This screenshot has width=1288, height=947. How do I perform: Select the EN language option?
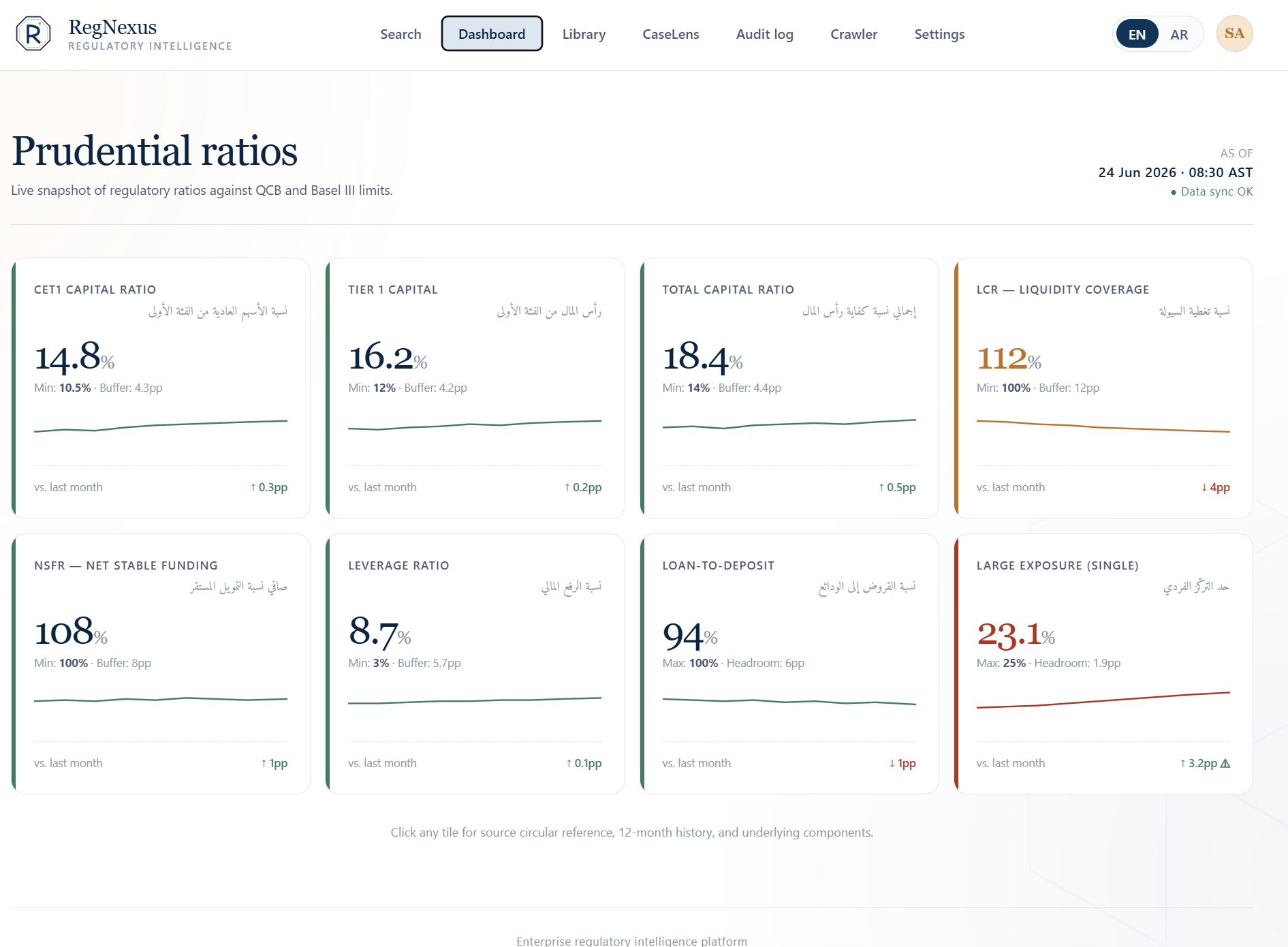tap(1137, 34)
